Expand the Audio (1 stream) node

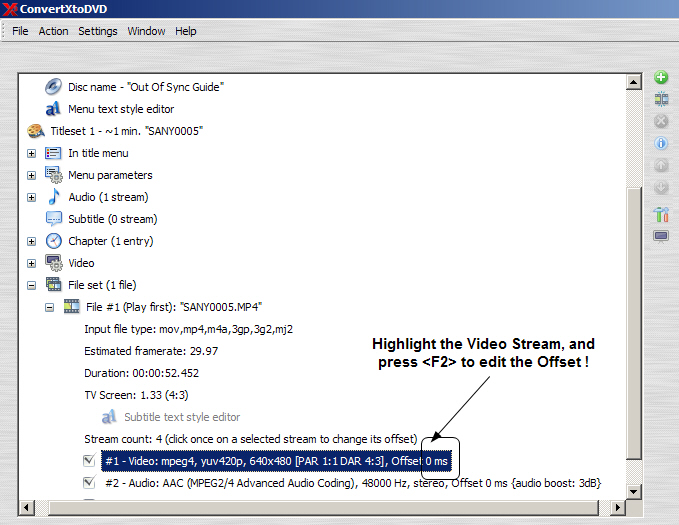(x=31, y=198)
